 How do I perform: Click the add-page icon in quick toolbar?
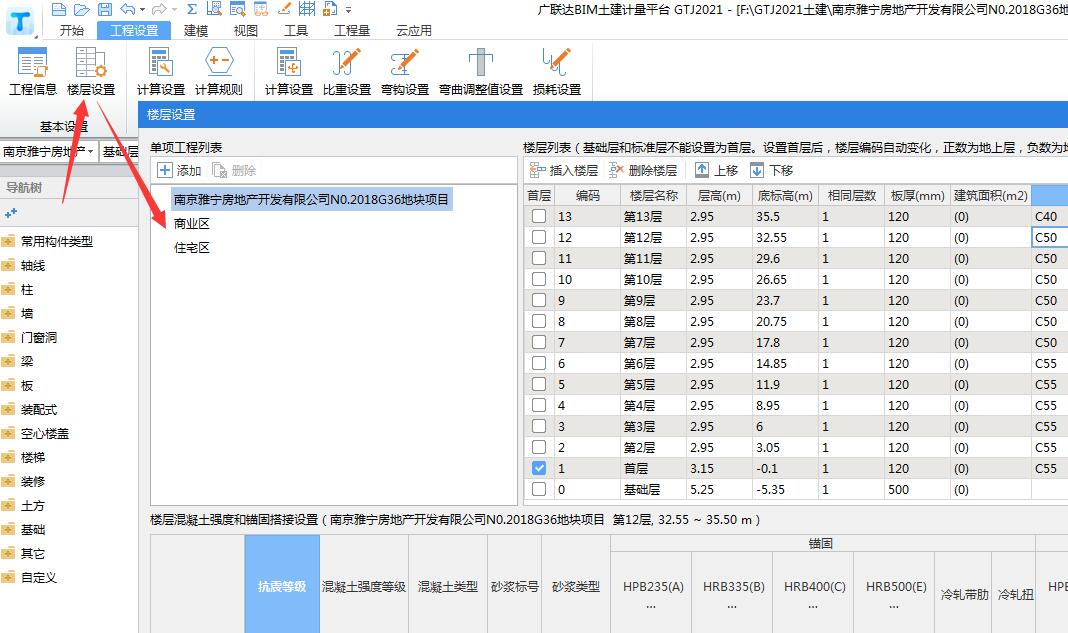click(330, 9)
